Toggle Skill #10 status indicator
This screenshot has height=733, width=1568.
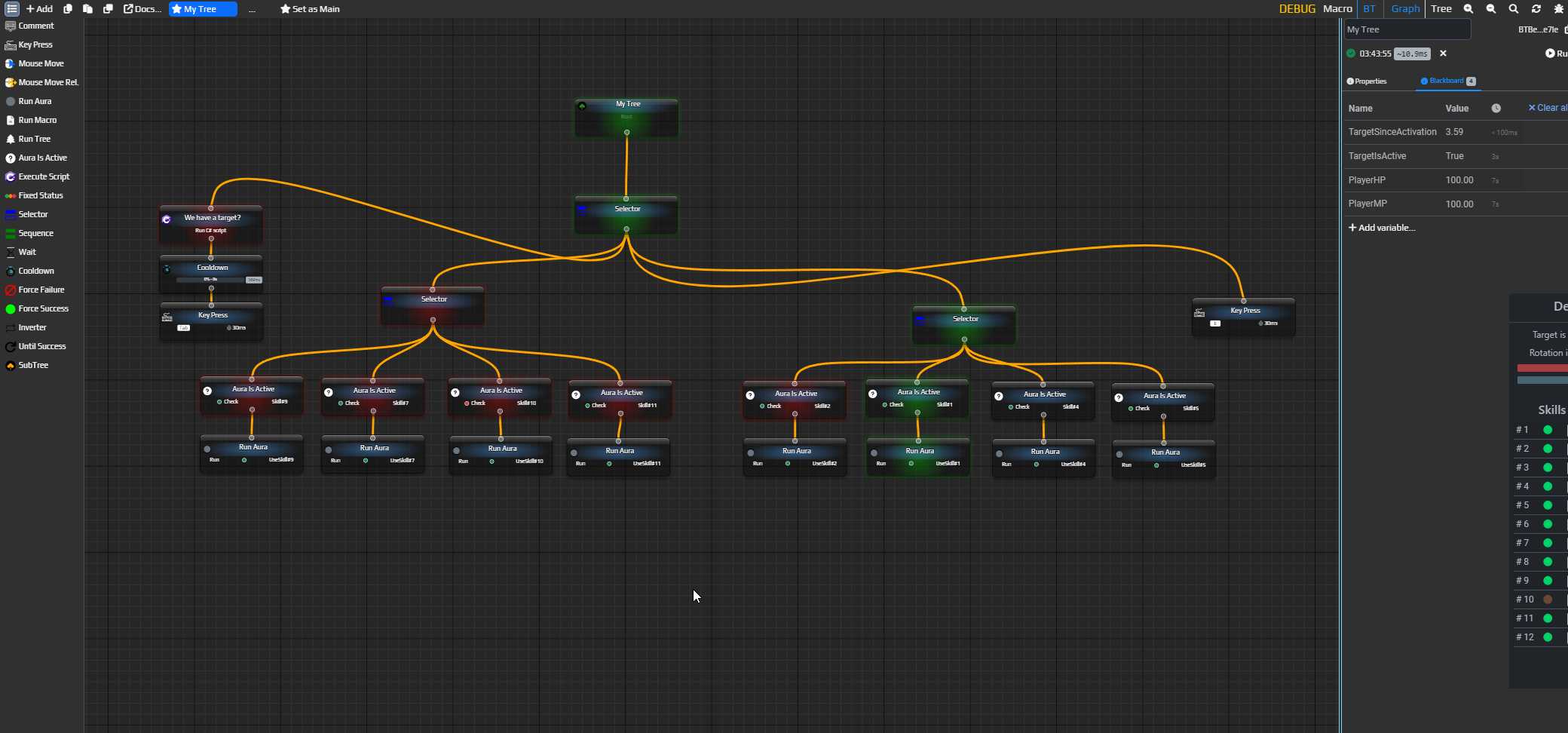pos(1548,600)
